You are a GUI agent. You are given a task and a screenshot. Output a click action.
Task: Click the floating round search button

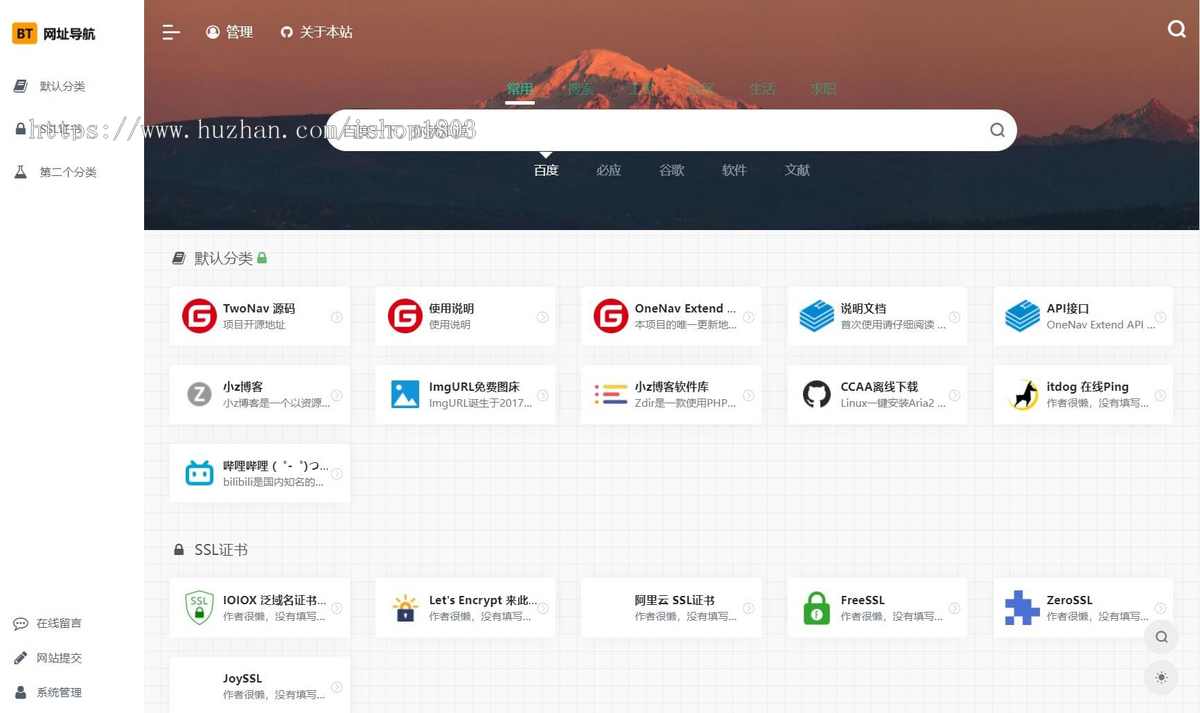click(1161, 637)
